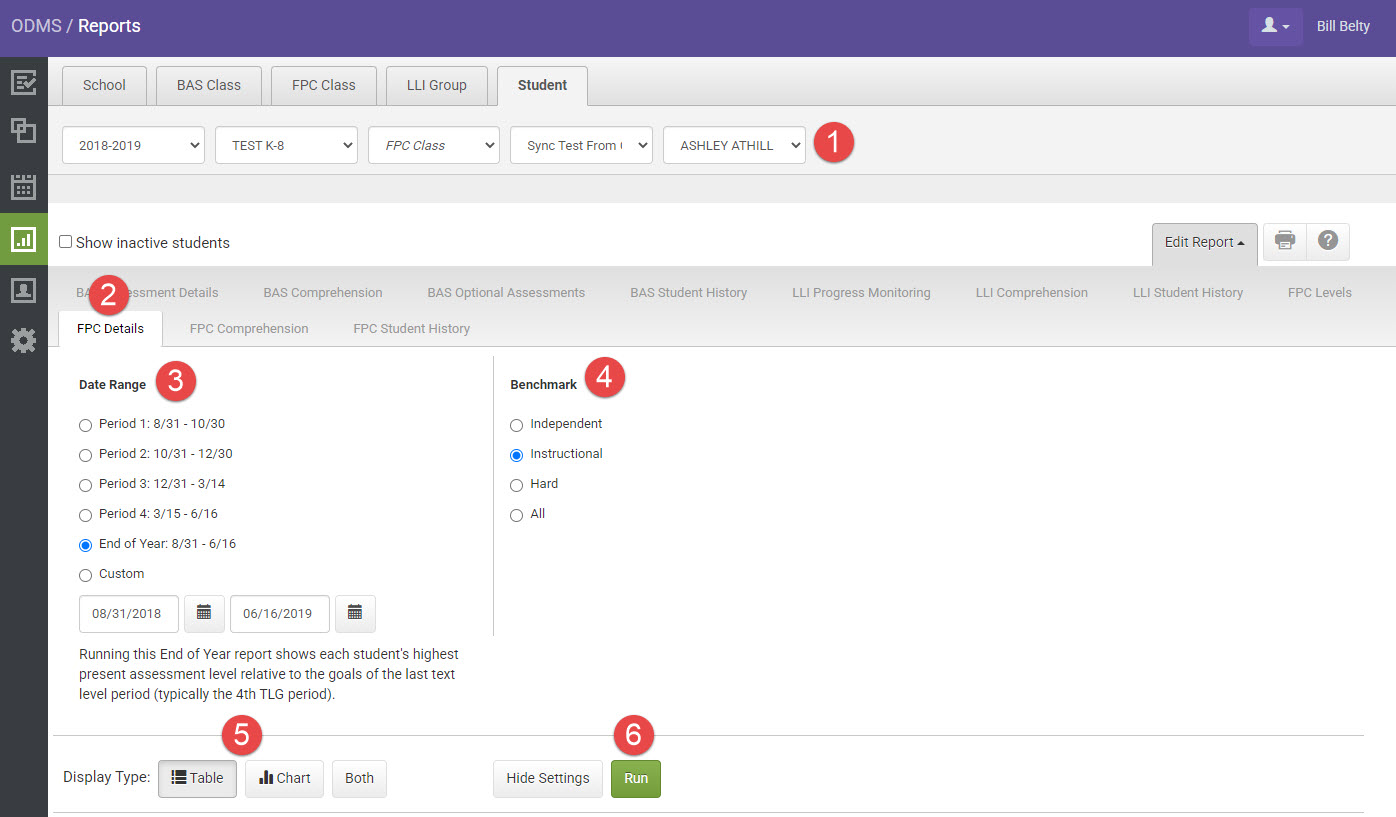Open the start date calendar picker
The height and width of the screenshot is (817, 1396).
[204, 614]
